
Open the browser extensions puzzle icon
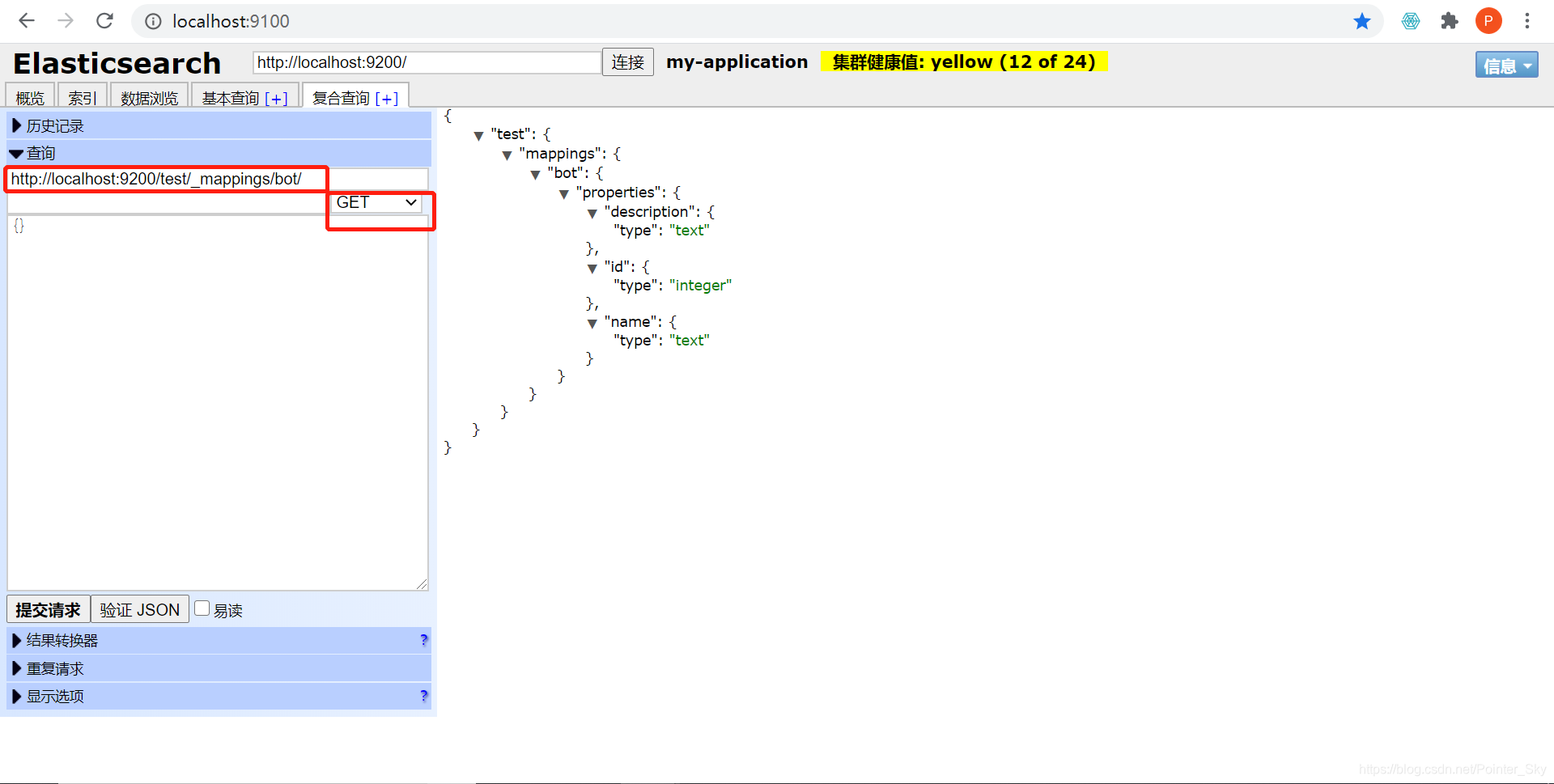1450,21
